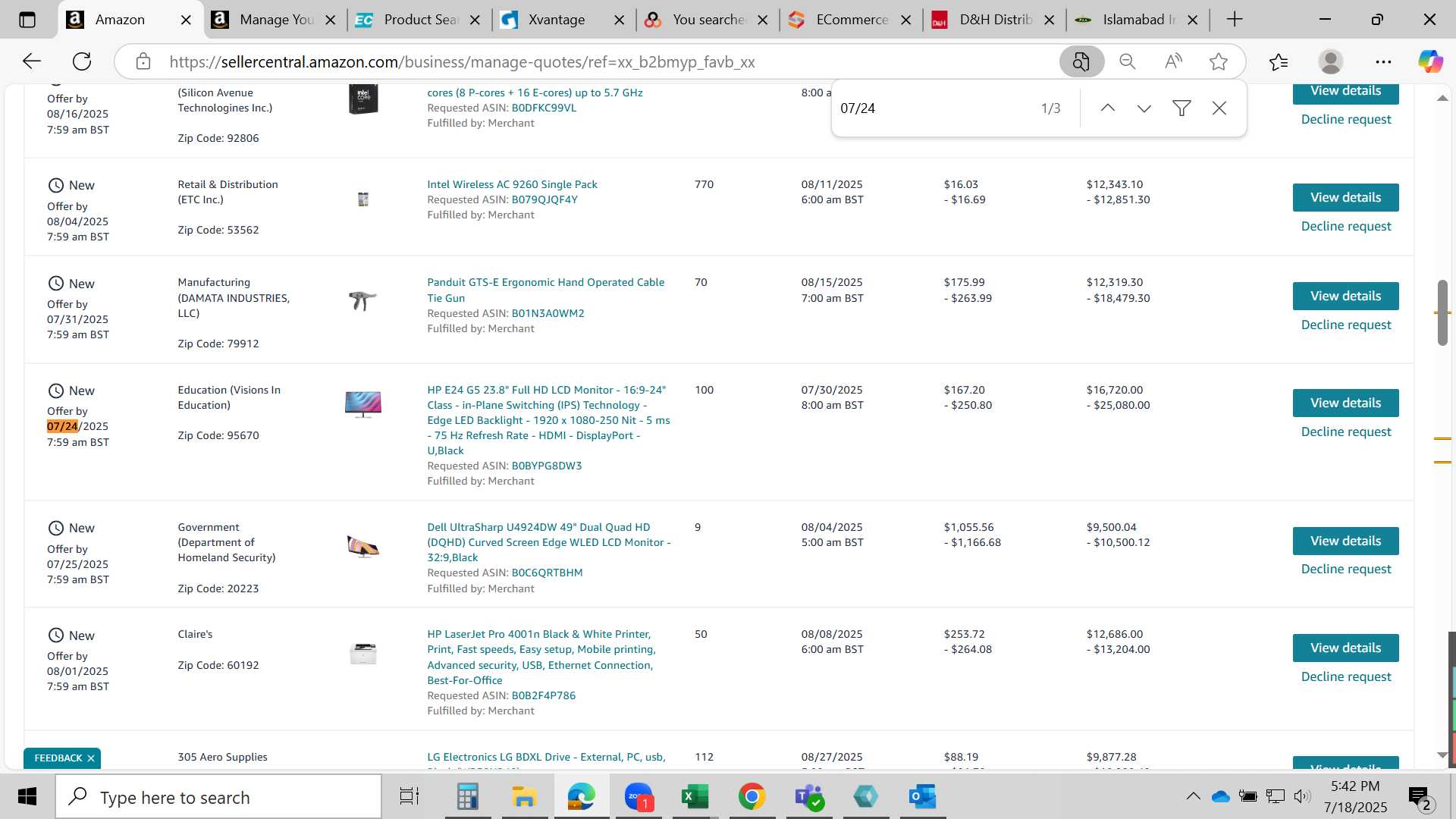Open ASIN B01N3A0WM2 link
The width and height of the screenshot is (1456, 819).
pyautogui.click(x=548, y=313)
